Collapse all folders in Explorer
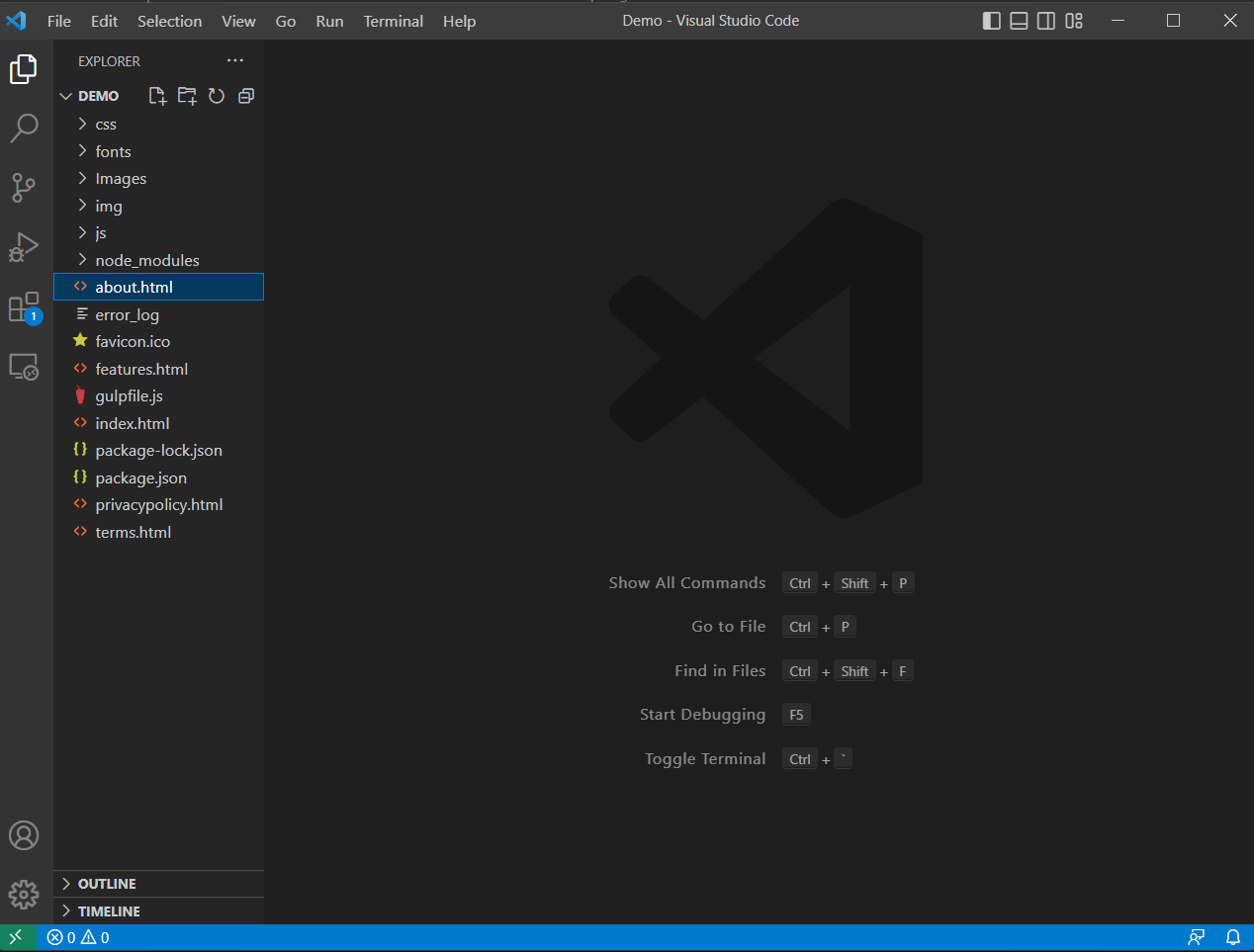The height and width of the screenshot is (952, 1254). click(246, 96)
